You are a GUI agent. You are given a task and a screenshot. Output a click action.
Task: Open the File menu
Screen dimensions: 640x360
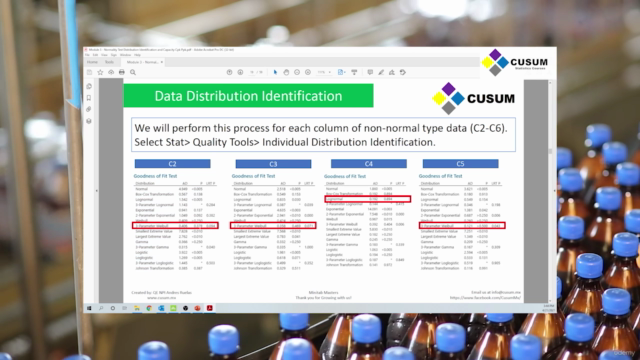[x=87, y=55]
